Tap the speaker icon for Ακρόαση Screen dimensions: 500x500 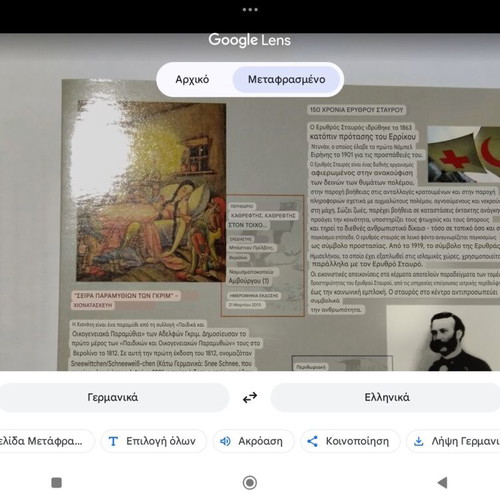click(x=225, y=441)
